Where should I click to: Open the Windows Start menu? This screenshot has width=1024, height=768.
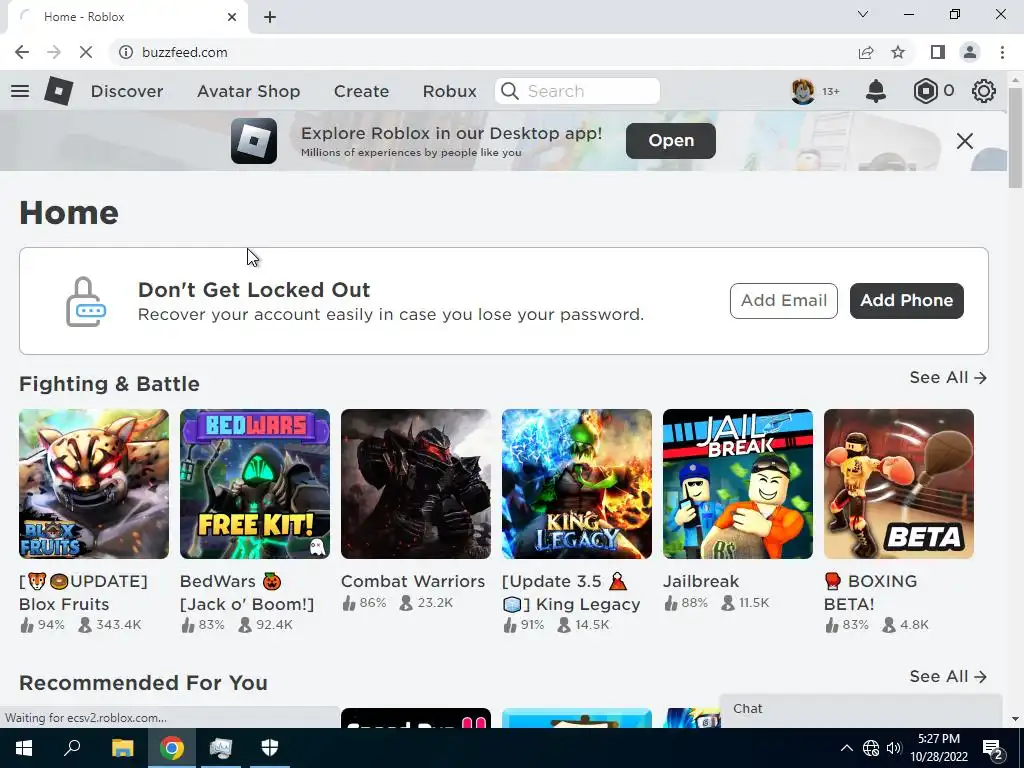tap(24, 748)
